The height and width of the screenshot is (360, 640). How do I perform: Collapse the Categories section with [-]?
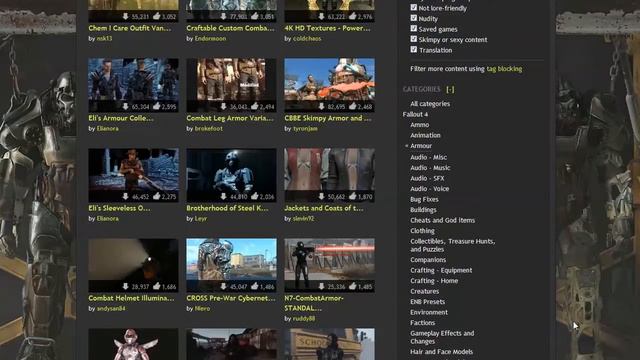450,89
